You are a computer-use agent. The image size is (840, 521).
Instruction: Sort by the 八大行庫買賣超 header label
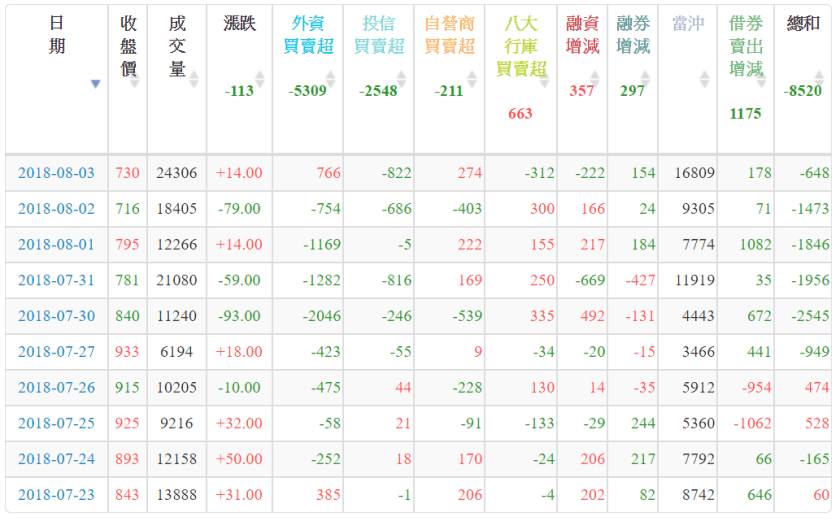tap(520, 46)
